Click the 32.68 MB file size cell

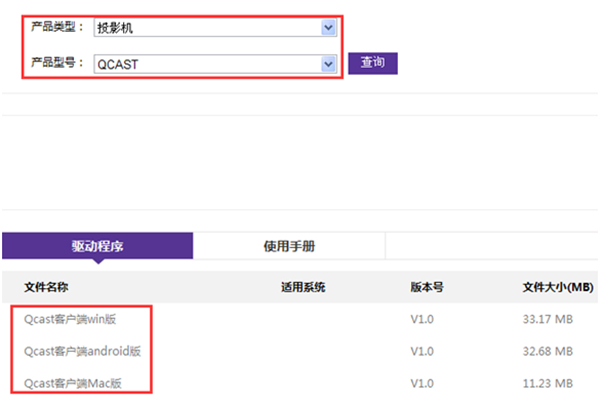(547, 351)
